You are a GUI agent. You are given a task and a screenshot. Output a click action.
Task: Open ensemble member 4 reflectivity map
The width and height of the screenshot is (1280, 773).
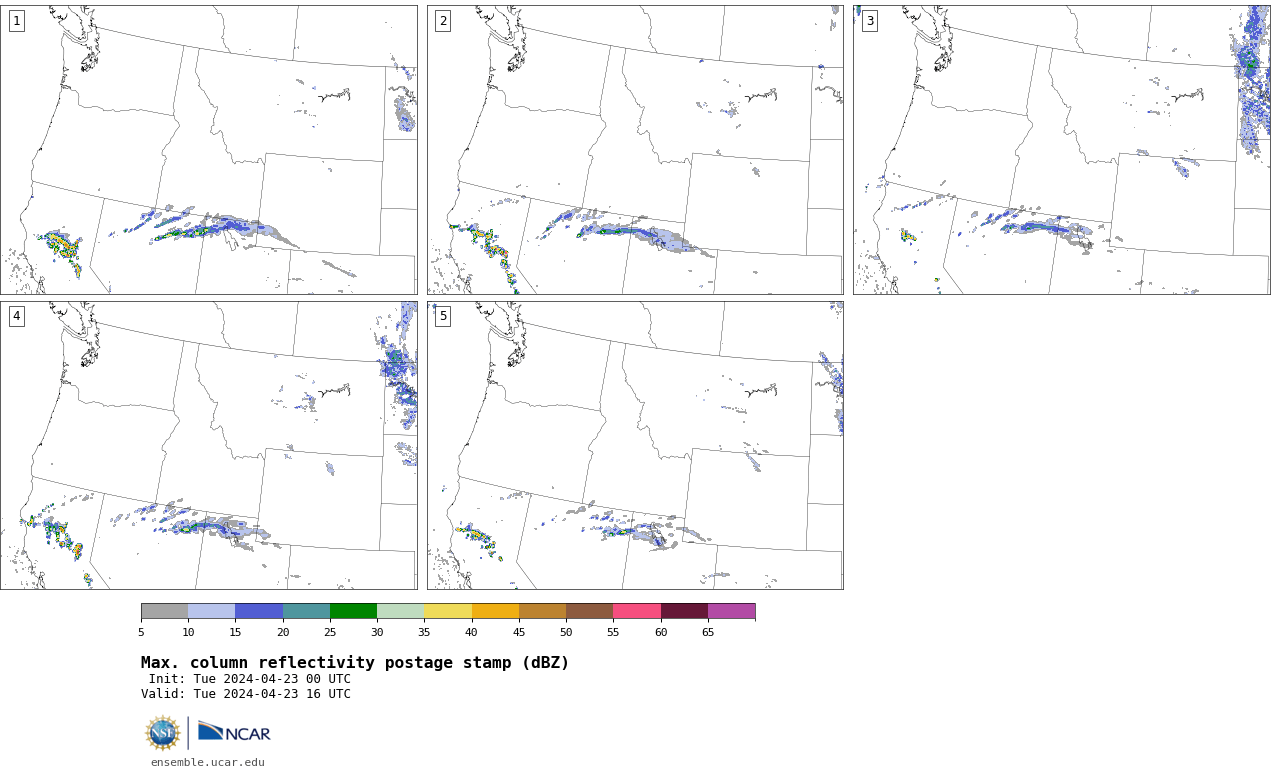coord(208,445)
